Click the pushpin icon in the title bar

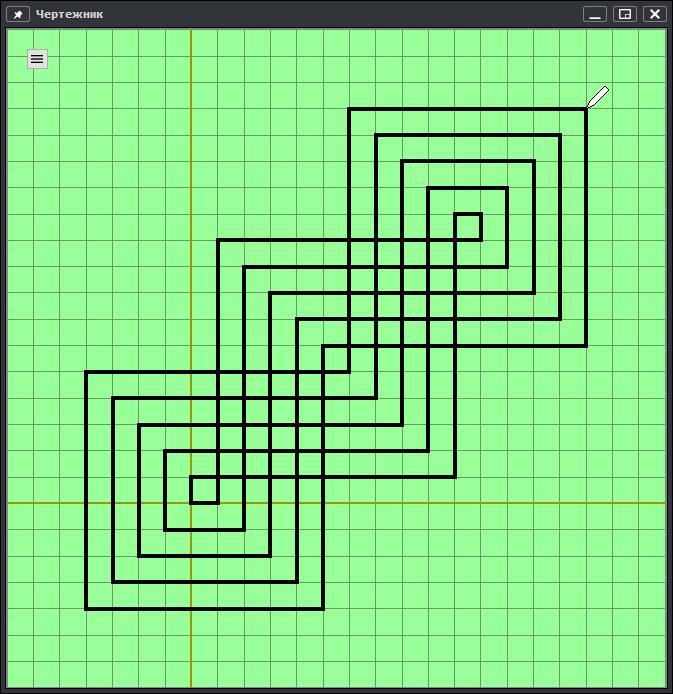point(17,14)
